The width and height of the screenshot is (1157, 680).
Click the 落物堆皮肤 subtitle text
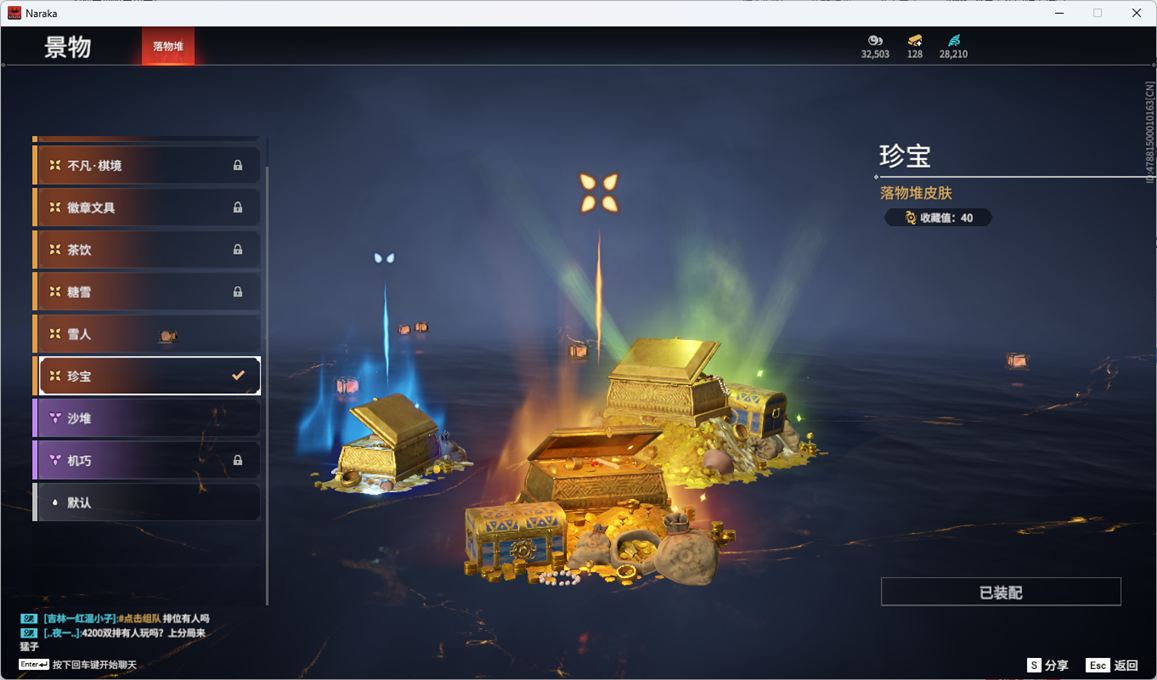point(916,193)
